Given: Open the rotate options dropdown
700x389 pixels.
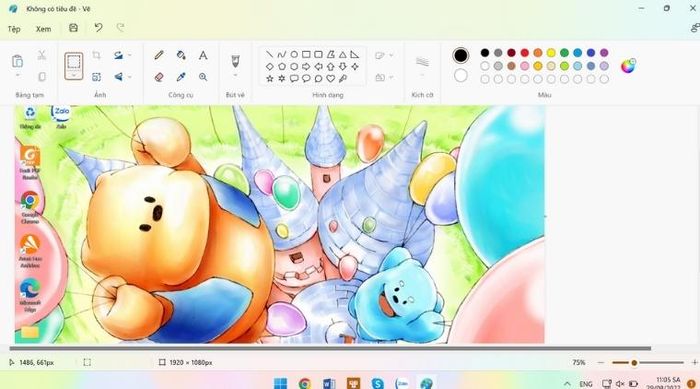Looking at the screenshot, I should coord(129,55).
